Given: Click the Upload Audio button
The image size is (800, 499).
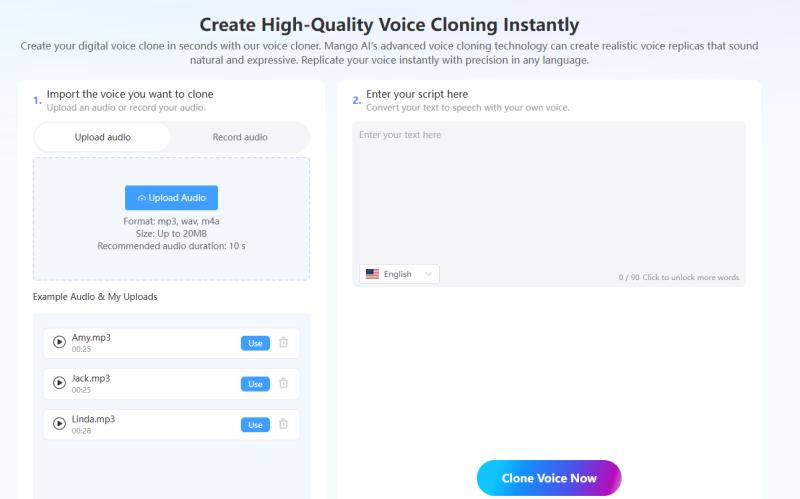Looking at the screenshot, I should [x=171, y=198].
